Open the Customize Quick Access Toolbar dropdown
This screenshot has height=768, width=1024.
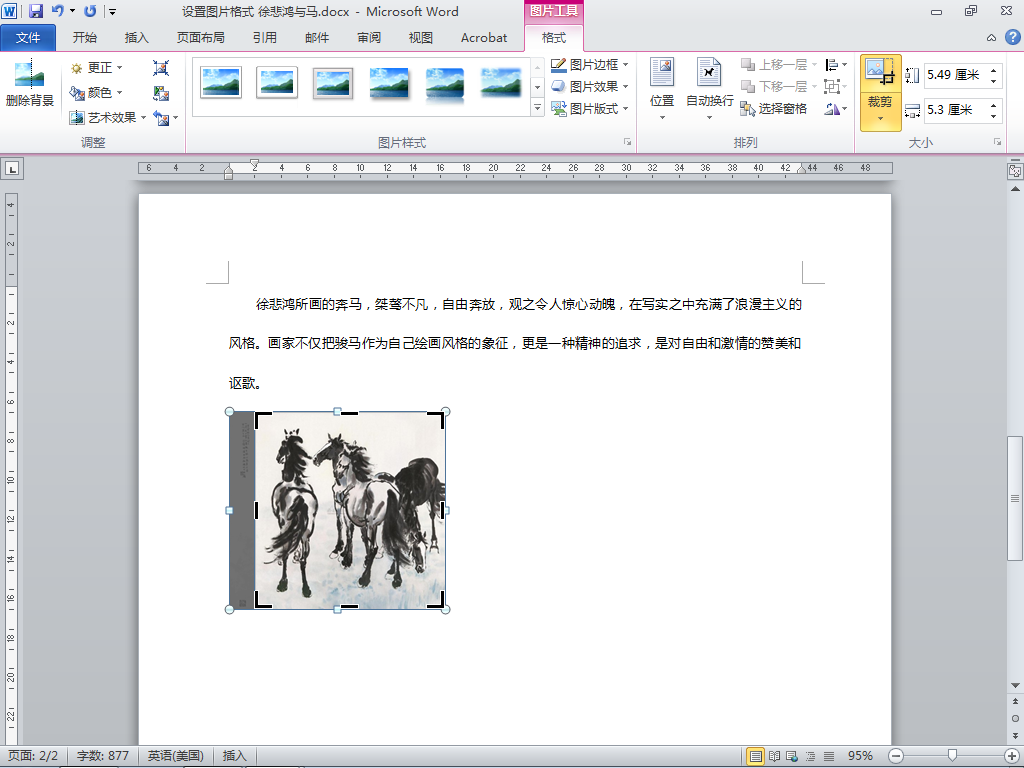click(x=112, y=12)
